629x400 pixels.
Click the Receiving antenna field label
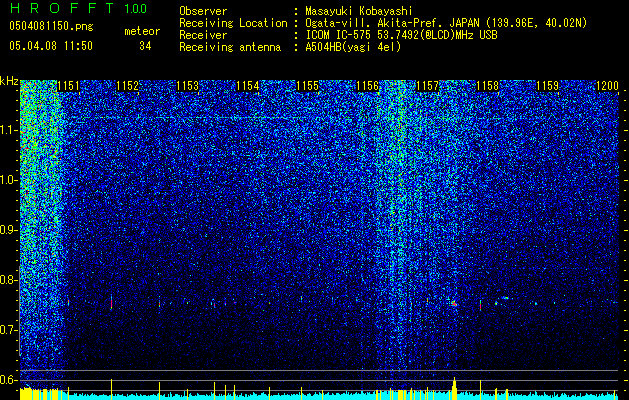230,47
